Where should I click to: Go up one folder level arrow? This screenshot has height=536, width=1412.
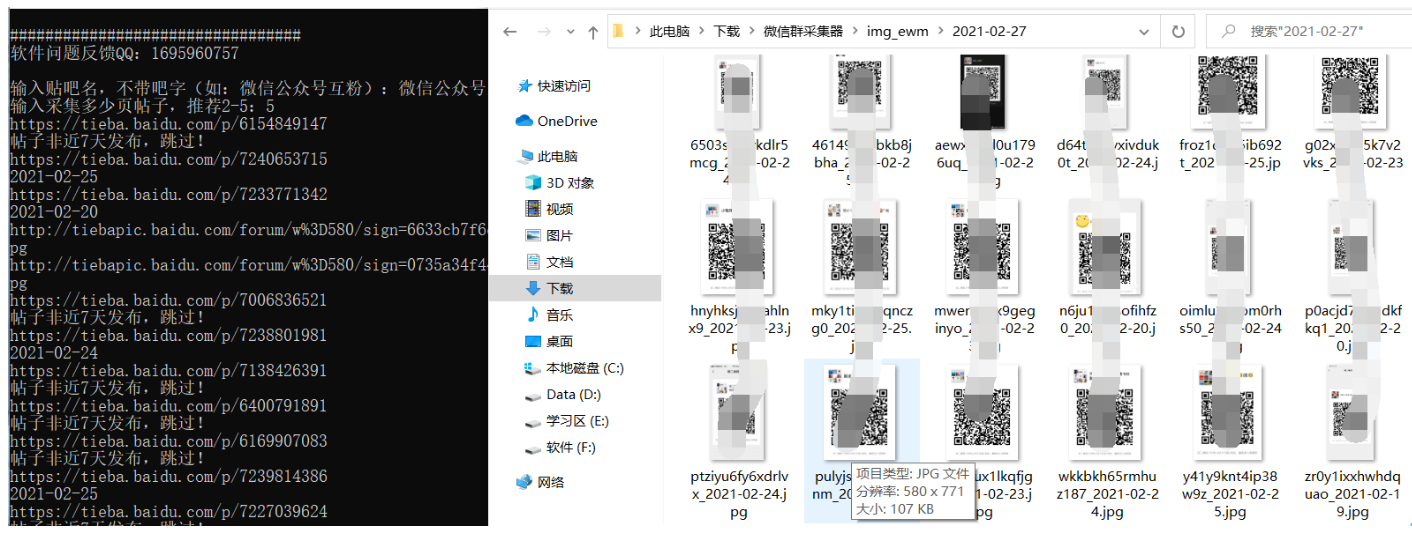[593, 31]
